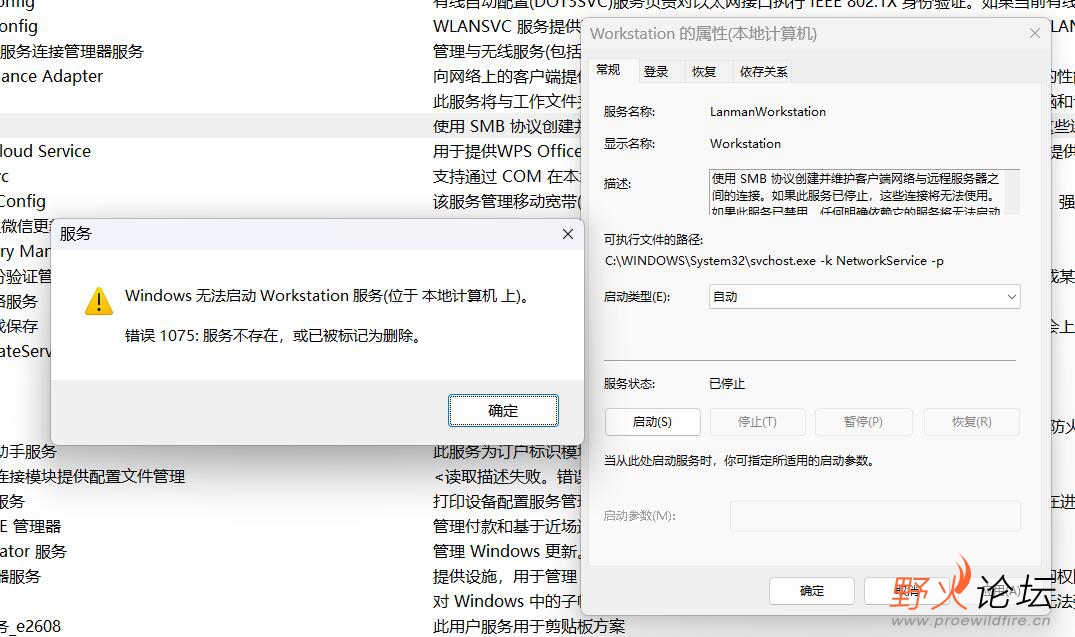
Task: Click the warning icon in error dialog
Action: (99, 301)
